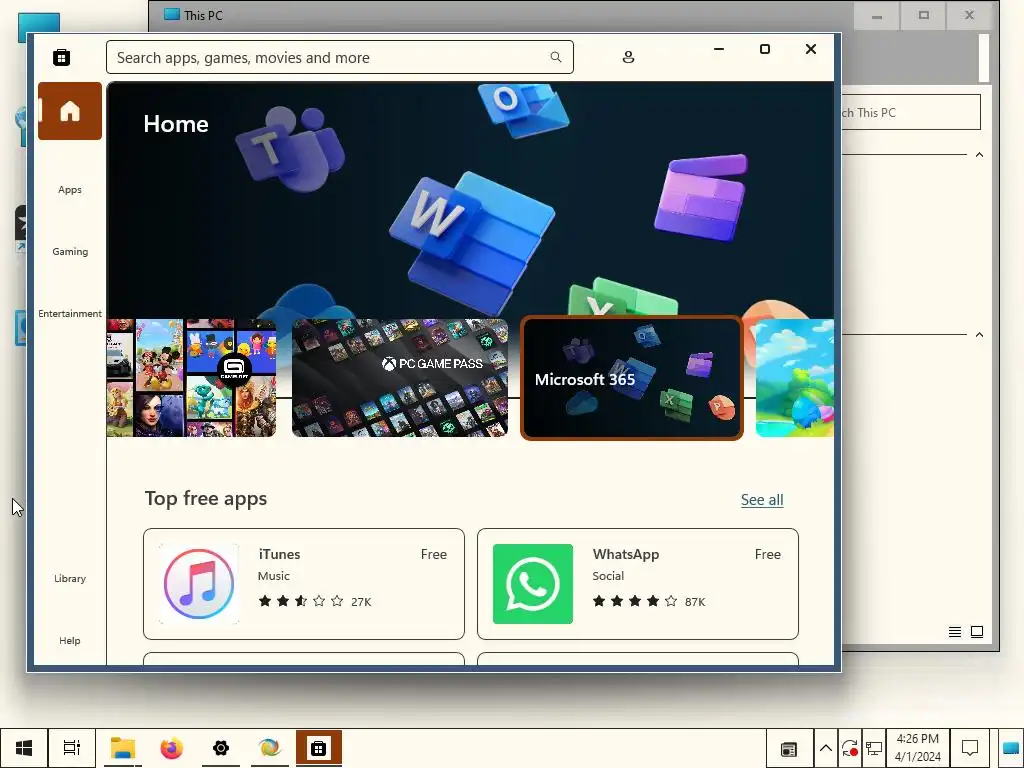Image resolution: width=1024 pixels, height=768 pixels.
Task: Click the blue desktop tray icon
Action: [1012, 748]
